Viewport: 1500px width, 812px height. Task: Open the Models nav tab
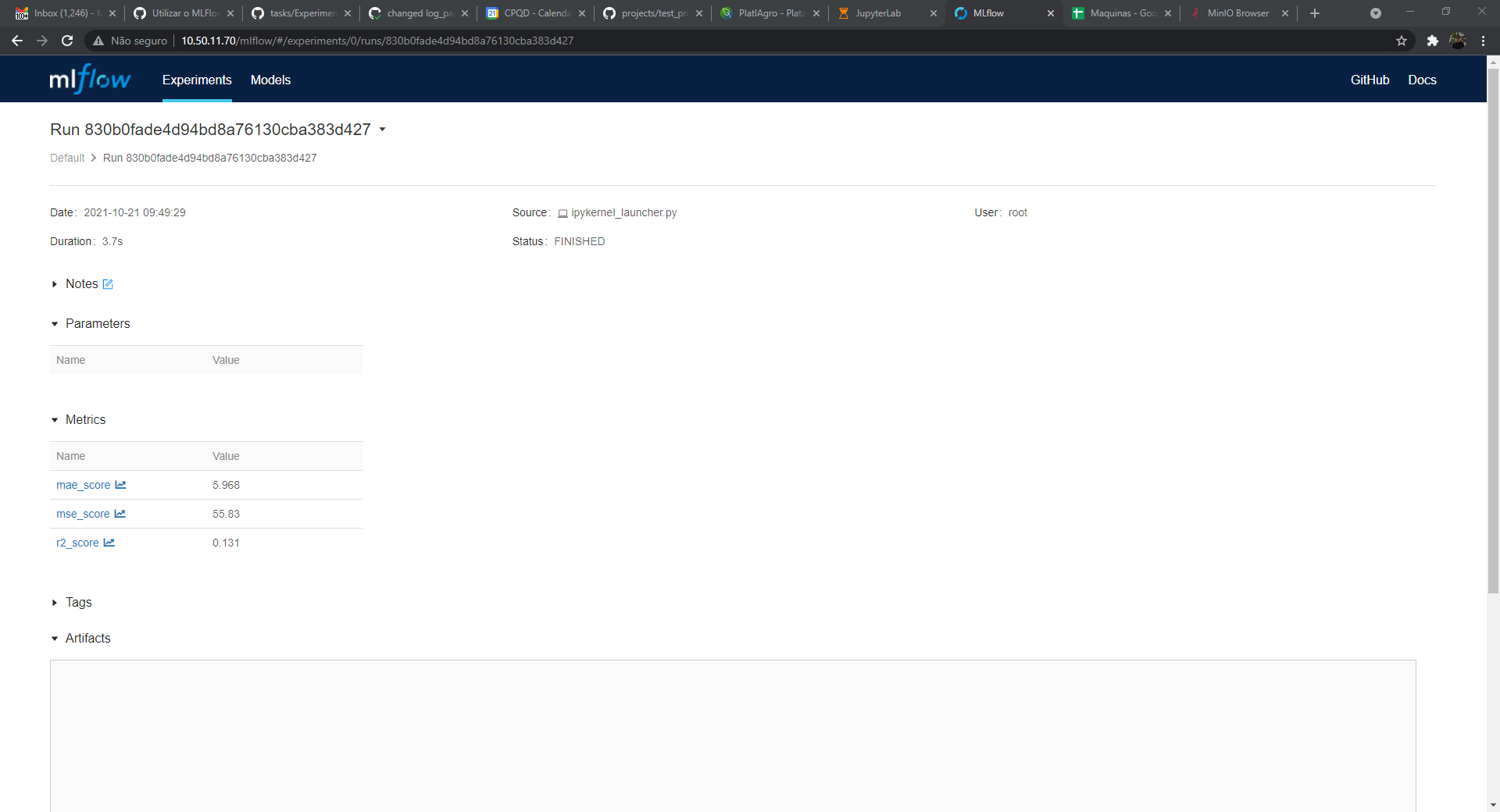point(270,80)
